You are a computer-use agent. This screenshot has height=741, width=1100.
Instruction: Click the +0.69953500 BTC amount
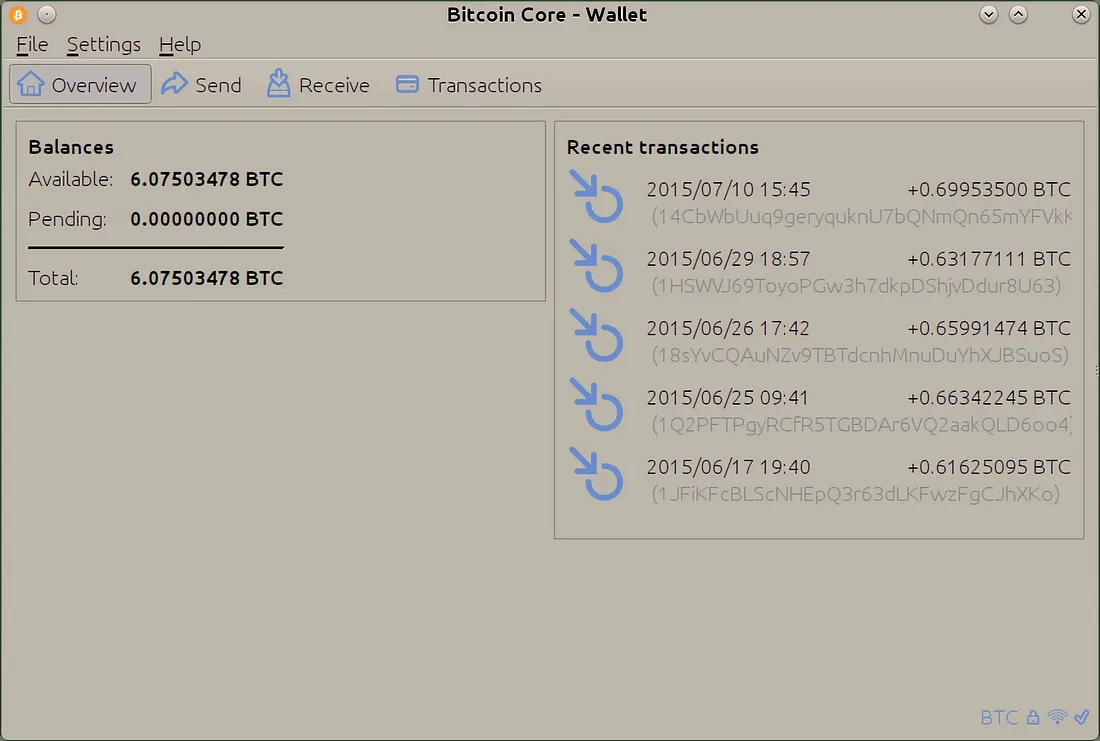click(989, 189)
